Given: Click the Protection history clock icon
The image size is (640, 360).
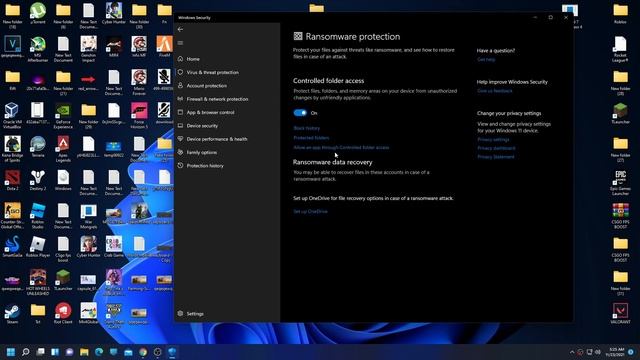Looking at the screenshot, I should pos(180,166).
